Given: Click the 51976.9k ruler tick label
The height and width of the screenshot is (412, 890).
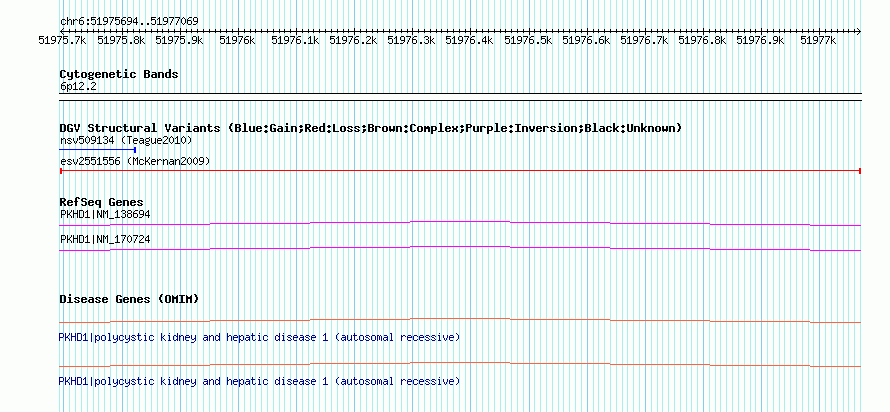Looking at the screenshot, I should tap(760, 40).
